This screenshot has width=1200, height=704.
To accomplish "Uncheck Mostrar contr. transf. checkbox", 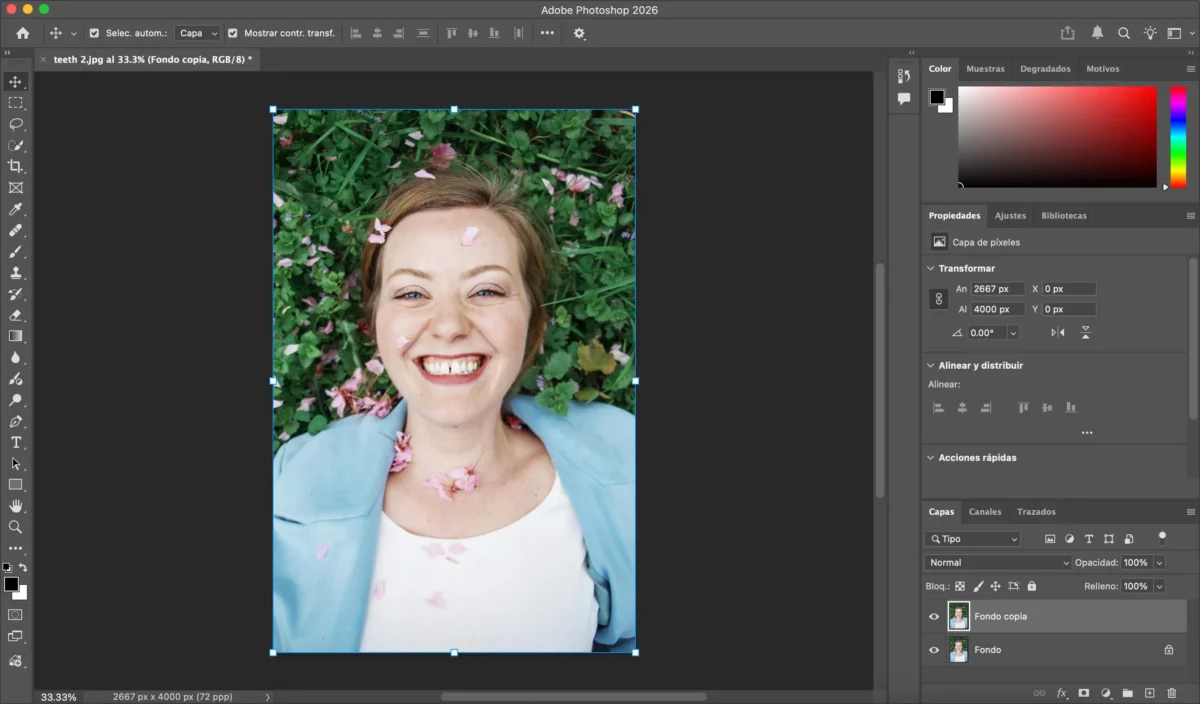I will pyautogui.click(x=233, y=33).
